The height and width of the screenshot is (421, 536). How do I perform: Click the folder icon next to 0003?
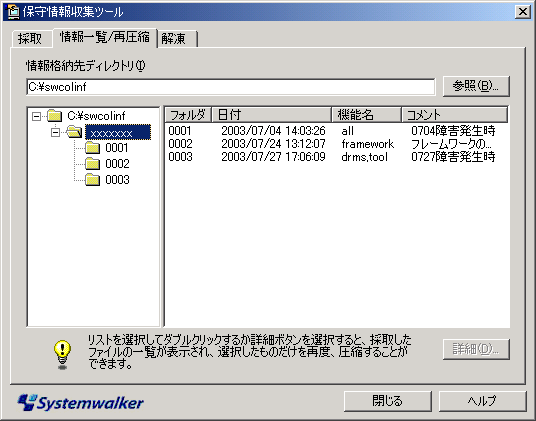coord(92,179)
